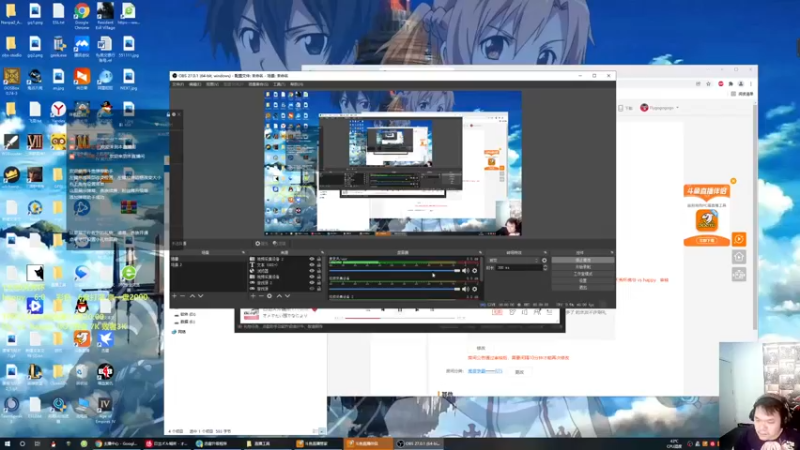800x450 pixels.
Task: Lock the 浏览器 source
Action: click(319, 271)
